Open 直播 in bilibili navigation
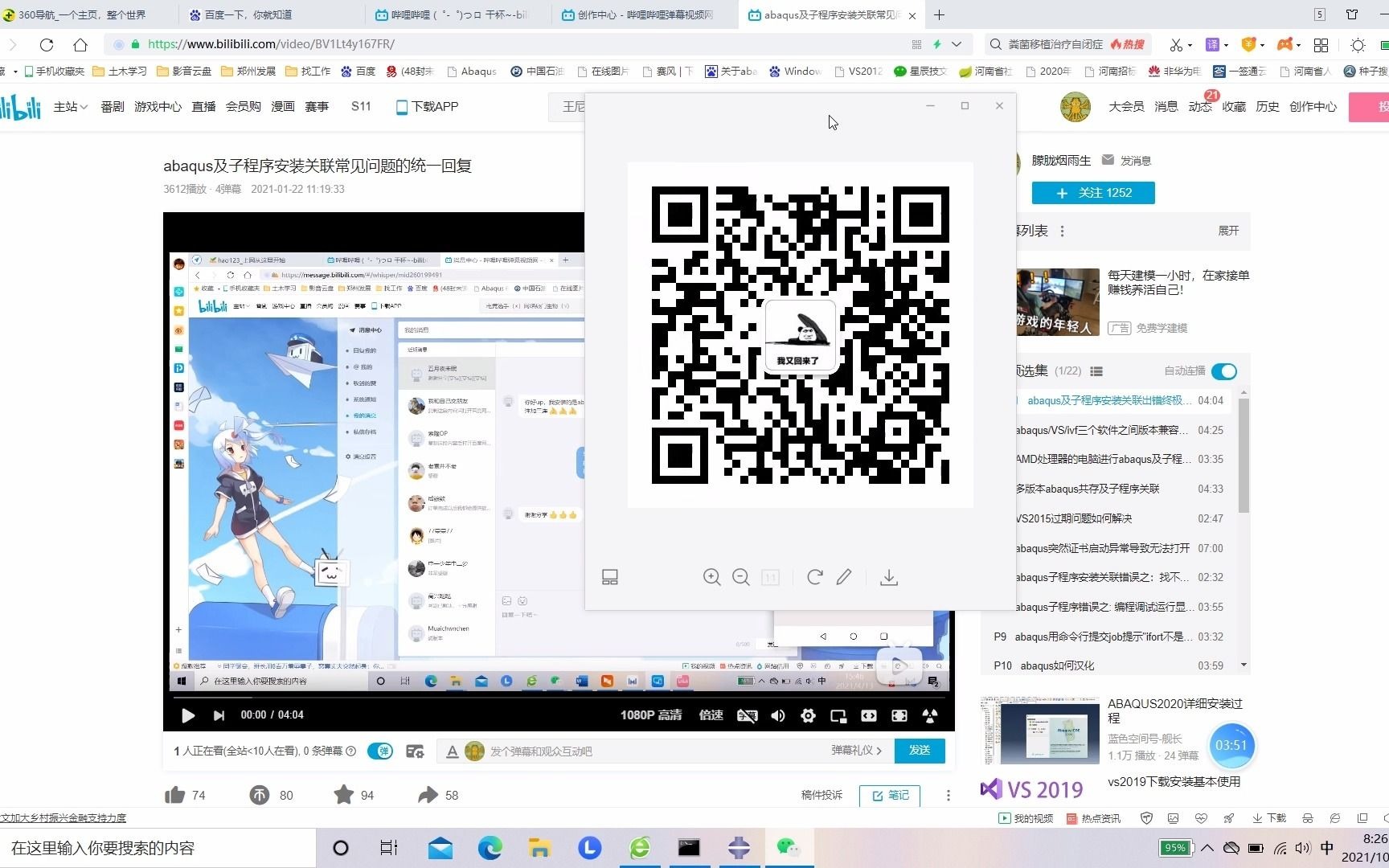The height and width of the screenshot is (868, 1389). (x=203, y=106)
